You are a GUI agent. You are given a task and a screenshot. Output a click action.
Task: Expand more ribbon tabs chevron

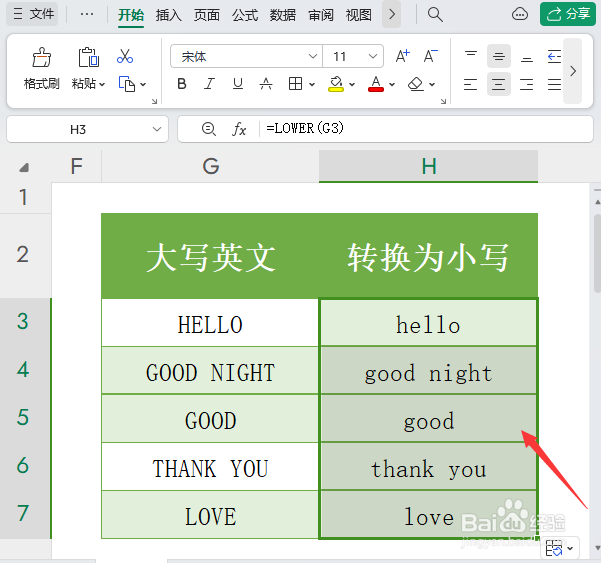[392, 15]
